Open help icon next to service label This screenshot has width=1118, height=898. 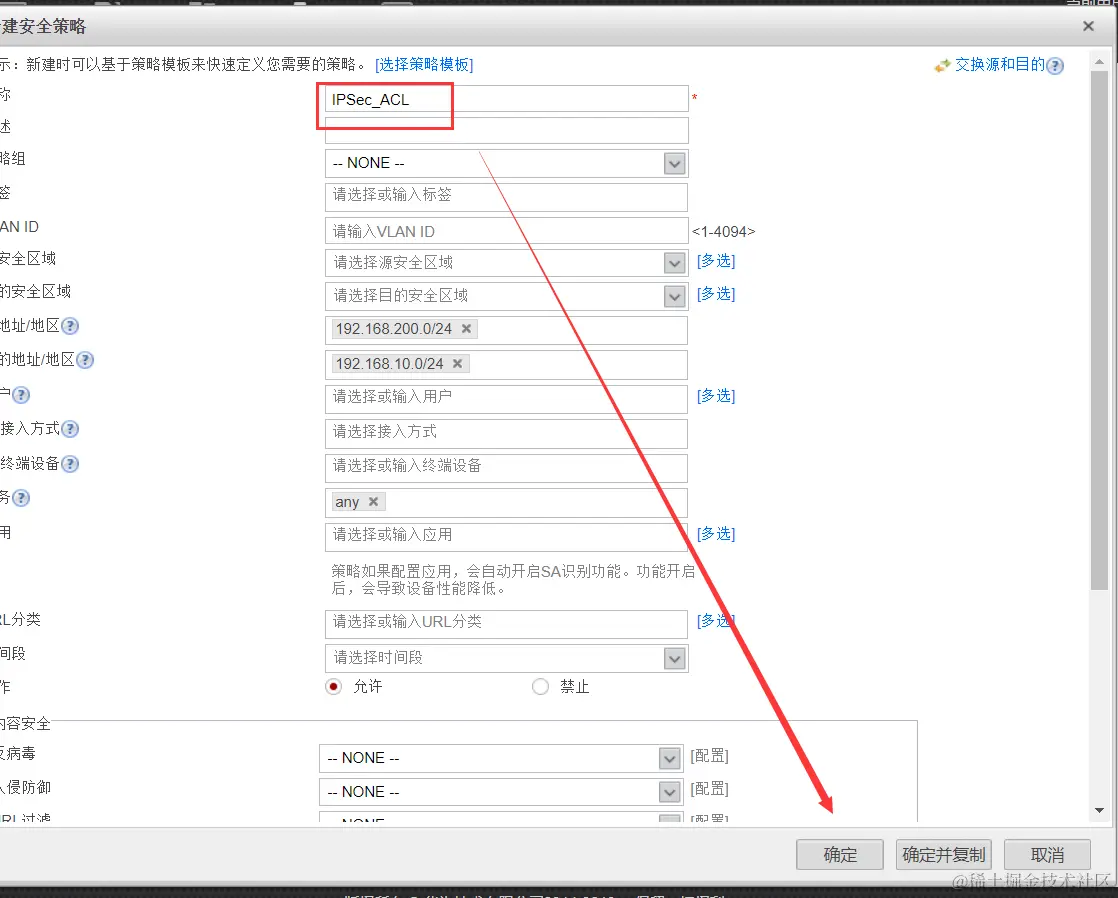coord(21,499)
